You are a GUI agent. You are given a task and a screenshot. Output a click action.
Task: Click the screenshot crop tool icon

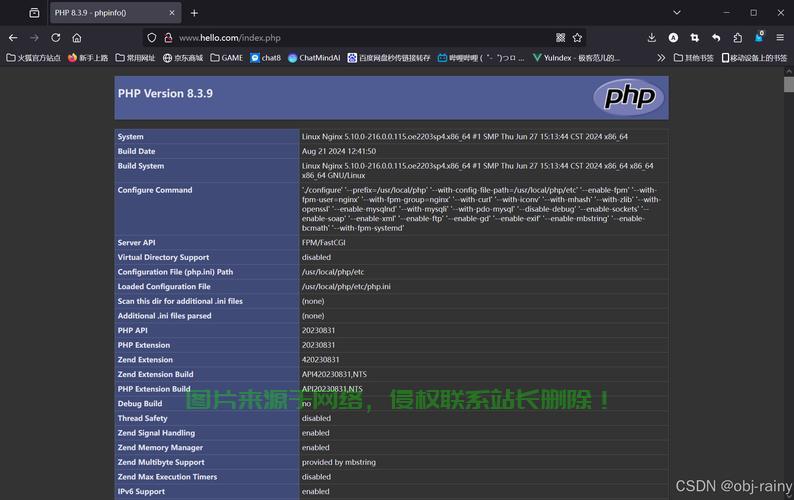[695, 38]
